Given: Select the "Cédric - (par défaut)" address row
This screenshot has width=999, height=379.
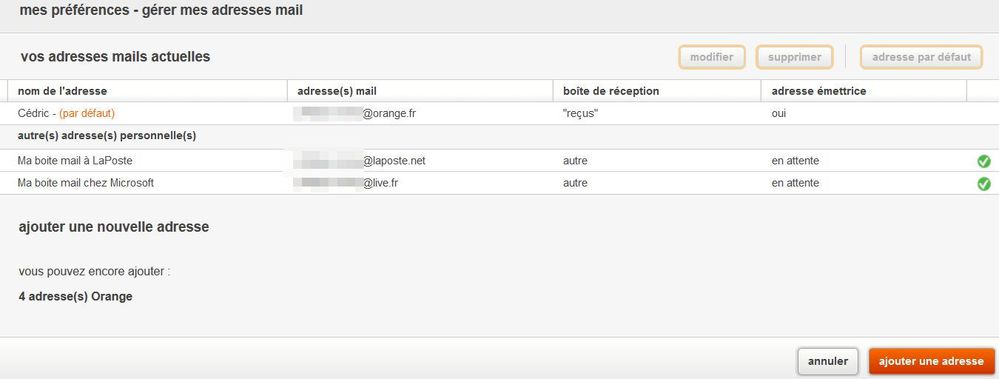Looking at the screenshot, I should pyautogui.click(x=500, y=113).
